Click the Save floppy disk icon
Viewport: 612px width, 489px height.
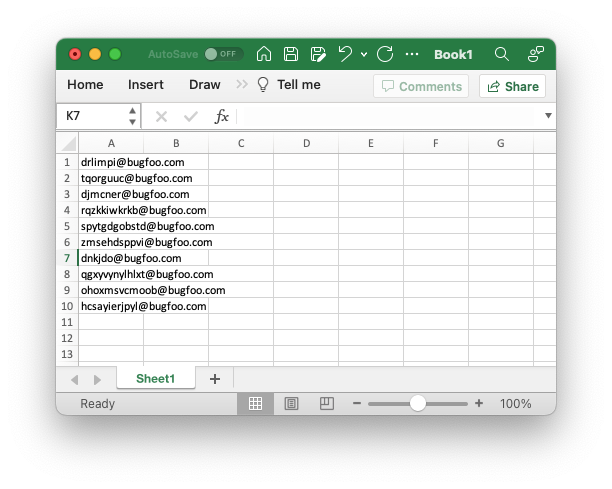[291, 54]
